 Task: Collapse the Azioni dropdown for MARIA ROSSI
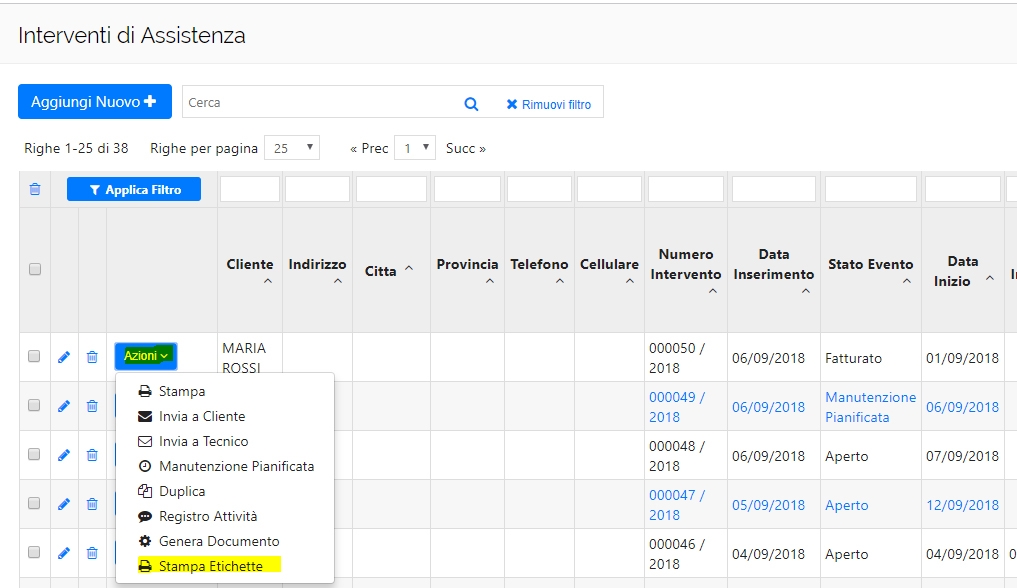146,356
